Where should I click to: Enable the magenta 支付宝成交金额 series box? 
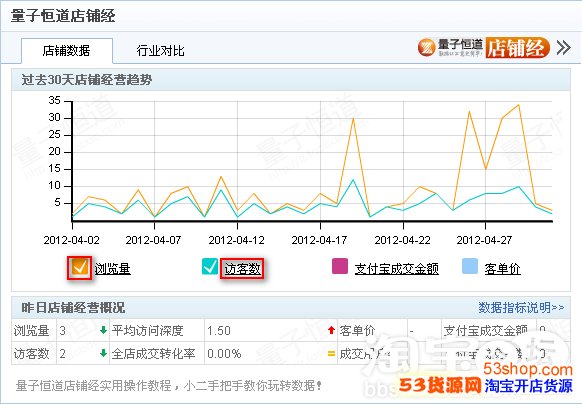pos(340,266)
